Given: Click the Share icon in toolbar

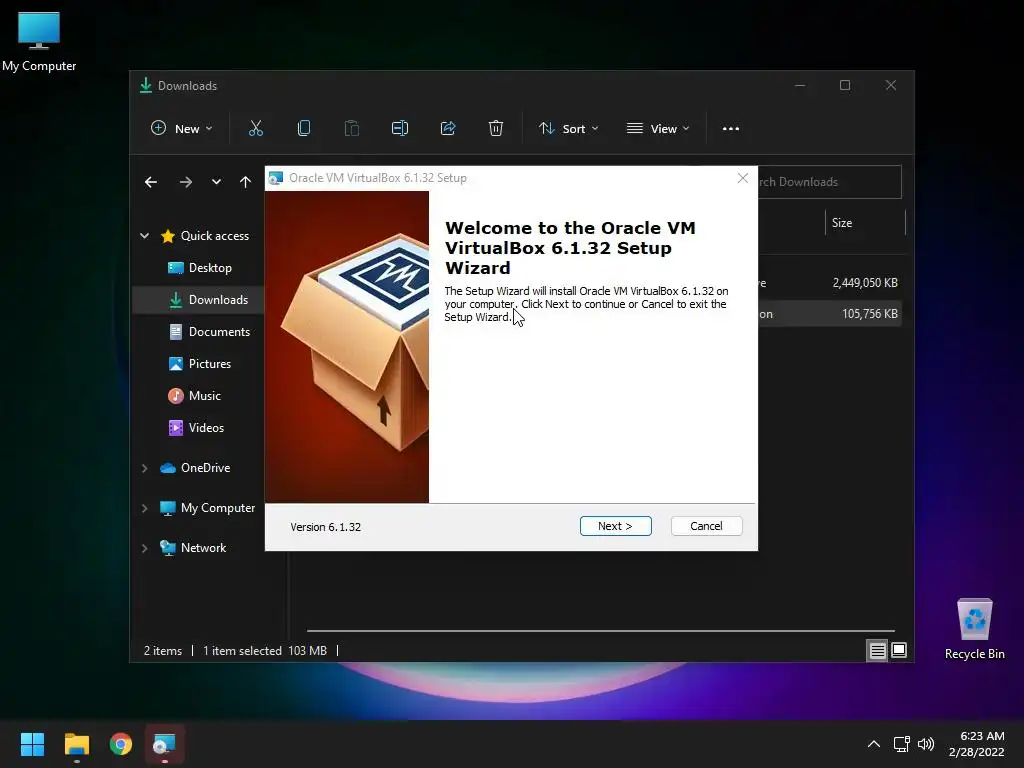Looking at the screenshot, I should click(x=448, y=129).
